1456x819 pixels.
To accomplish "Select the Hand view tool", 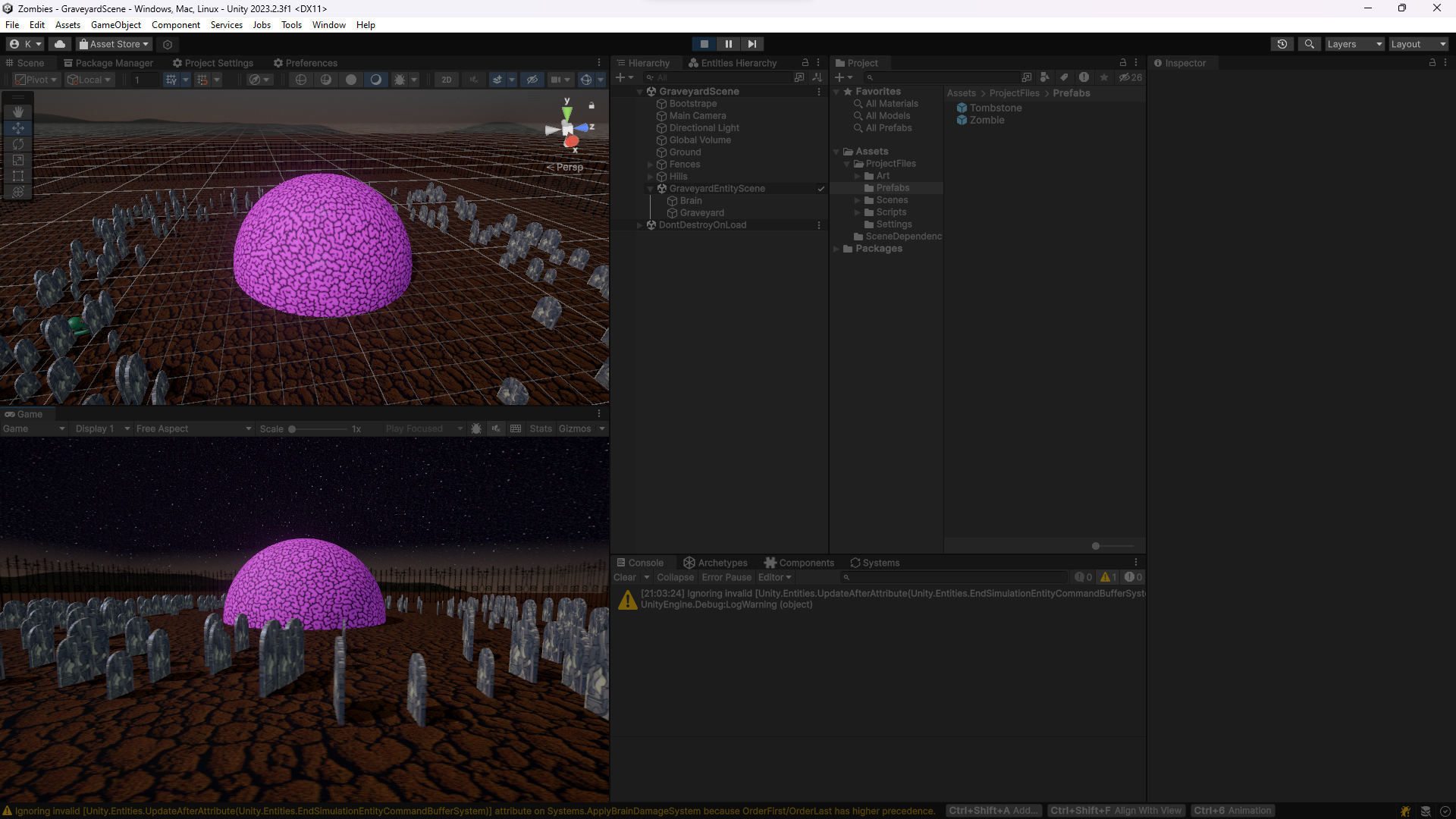I will [18, 112].
